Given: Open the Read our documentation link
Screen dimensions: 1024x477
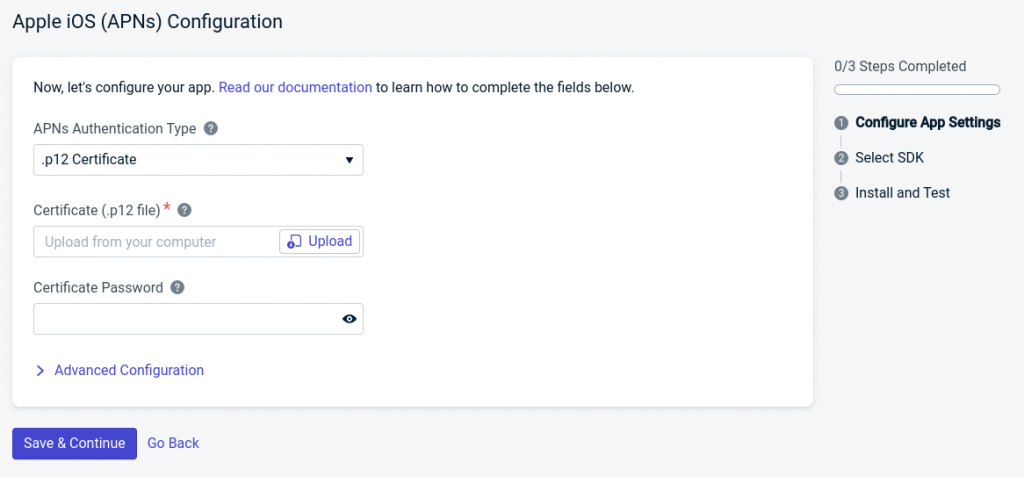Looking at the screenshot, I should point(295,87).
